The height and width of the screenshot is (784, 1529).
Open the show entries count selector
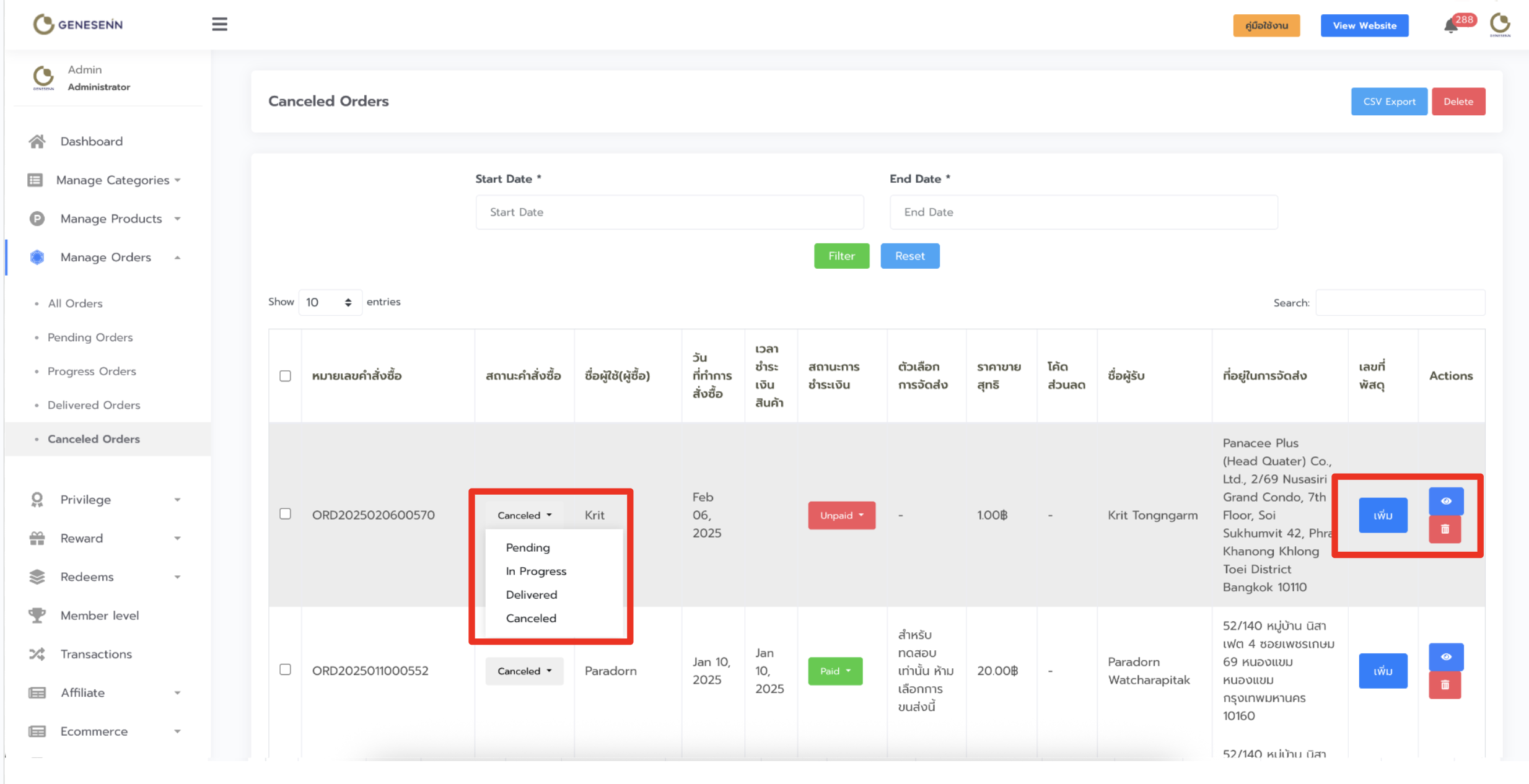coord(330,302)
